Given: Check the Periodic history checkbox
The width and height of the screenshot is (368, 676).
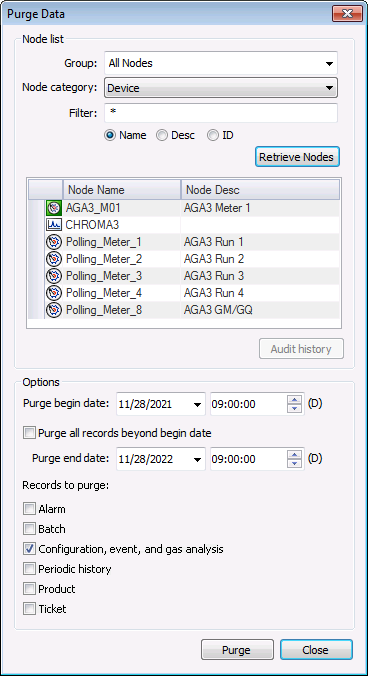Looking at the screenshot, I should point(29,569).
